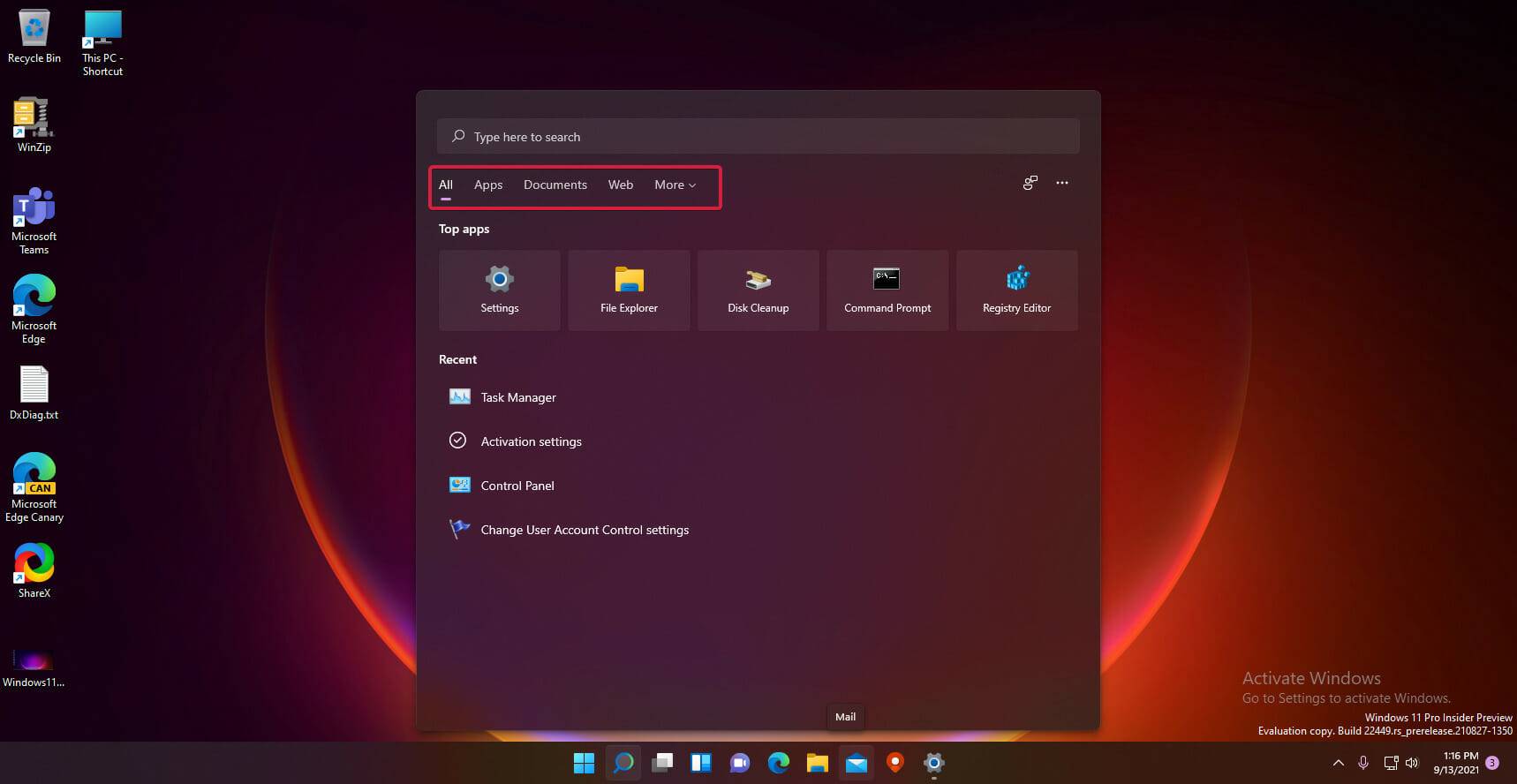Open notification badge showing 3

point(1492,763)
